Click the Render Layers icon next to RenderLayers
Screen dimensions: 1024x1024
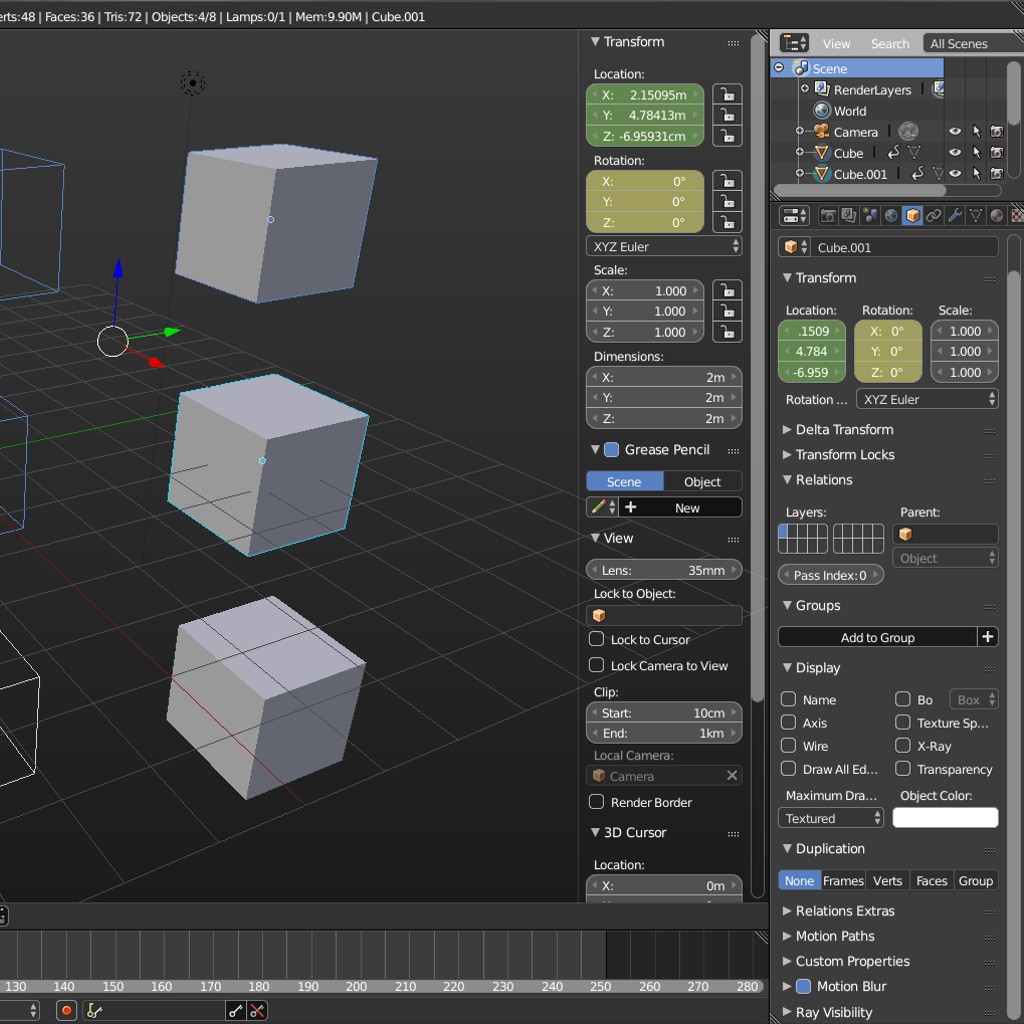(938, 90)
